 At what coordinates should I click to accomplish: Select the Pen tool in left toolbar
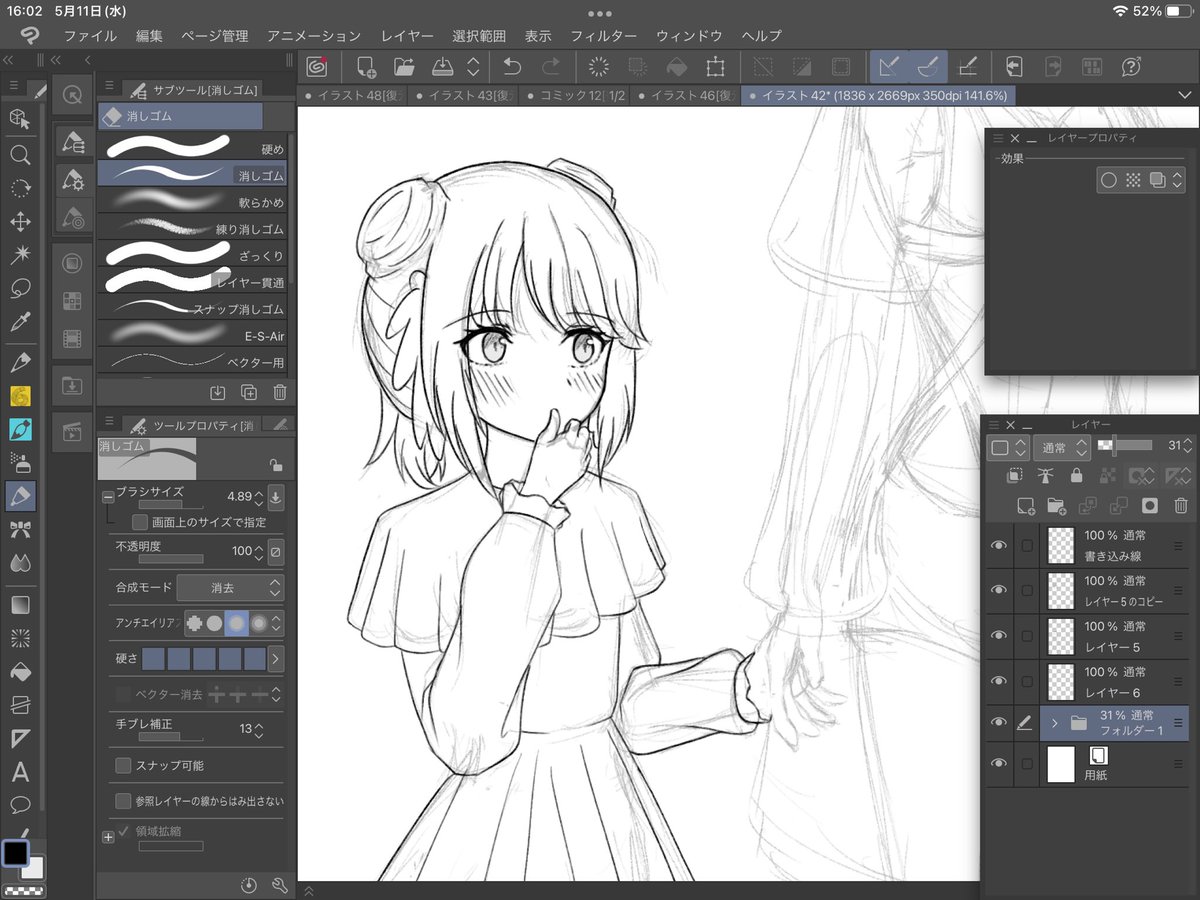20,362
